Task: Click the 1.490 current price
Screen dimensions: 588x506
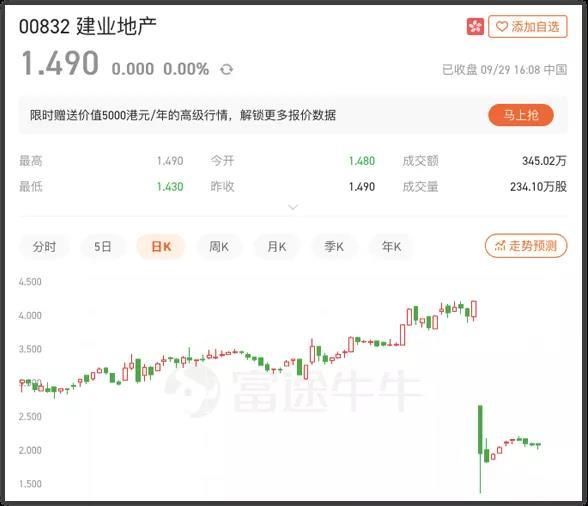Action: click(60, 63)
